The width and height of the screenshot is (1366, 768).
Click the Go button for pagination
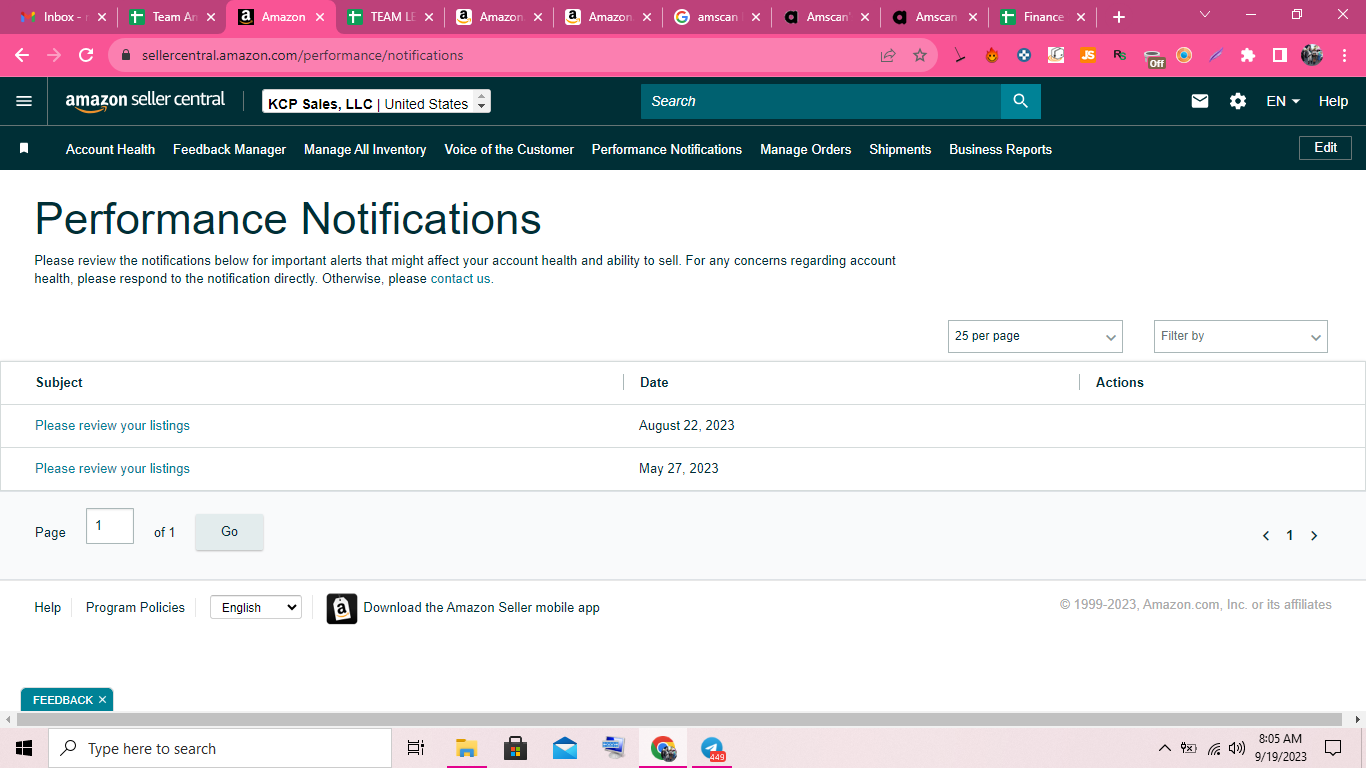[229, 532]
